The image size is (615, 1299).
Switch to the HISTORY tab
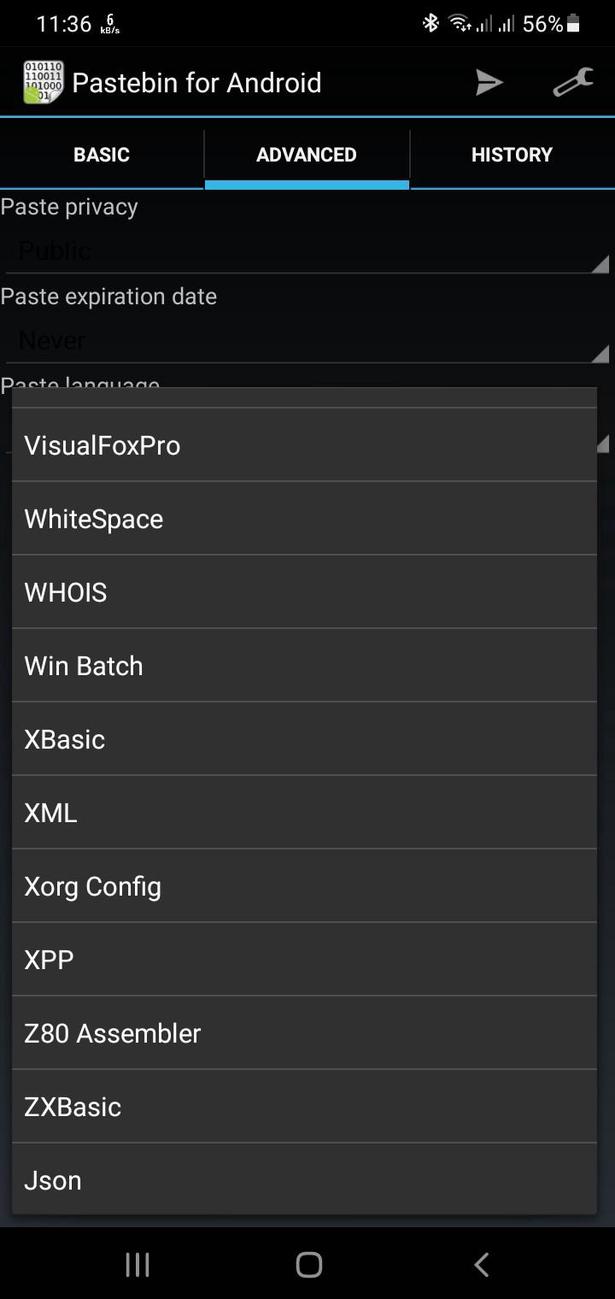(512, 154)
